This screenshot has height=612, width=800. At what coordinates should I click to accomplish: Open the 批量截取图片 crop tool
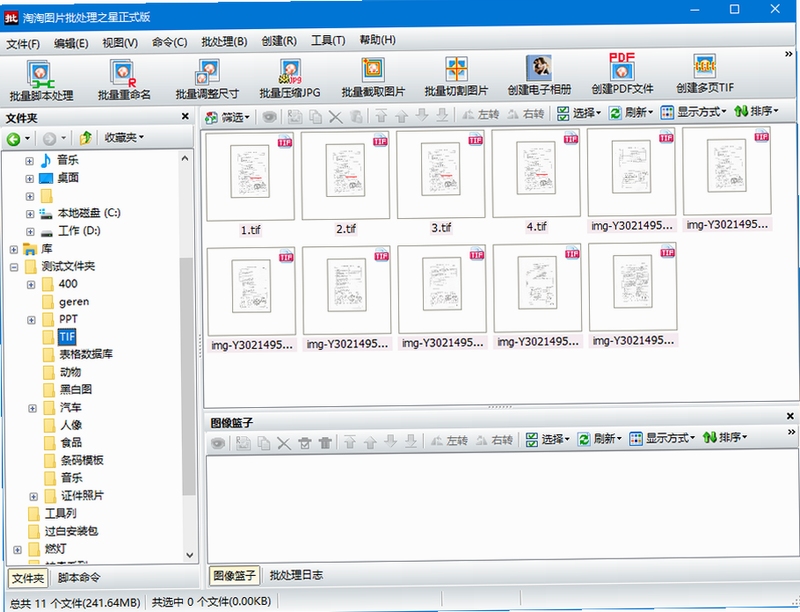(x=373, y=77)
